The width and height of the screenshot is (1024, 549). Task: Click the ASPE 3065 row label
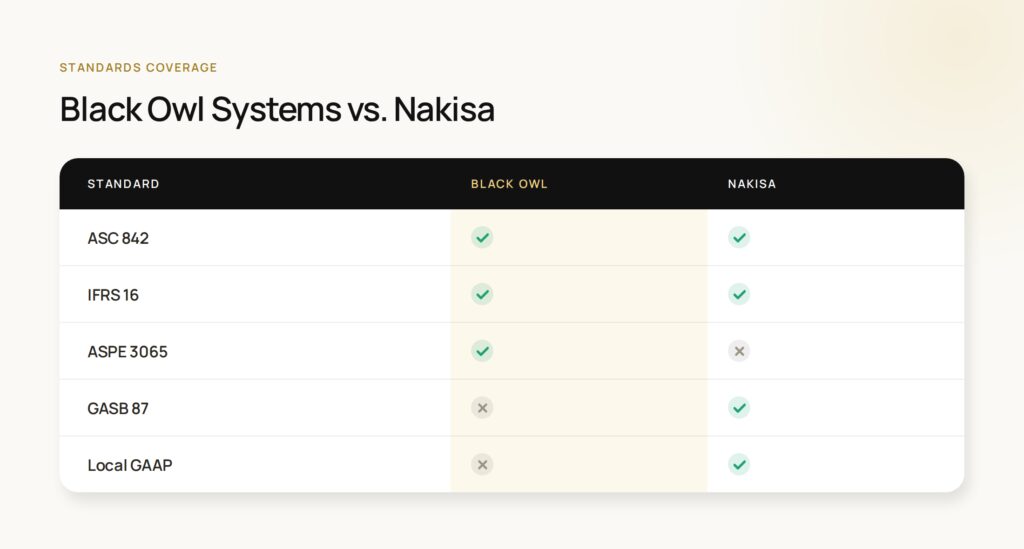[x=127, y=352]
